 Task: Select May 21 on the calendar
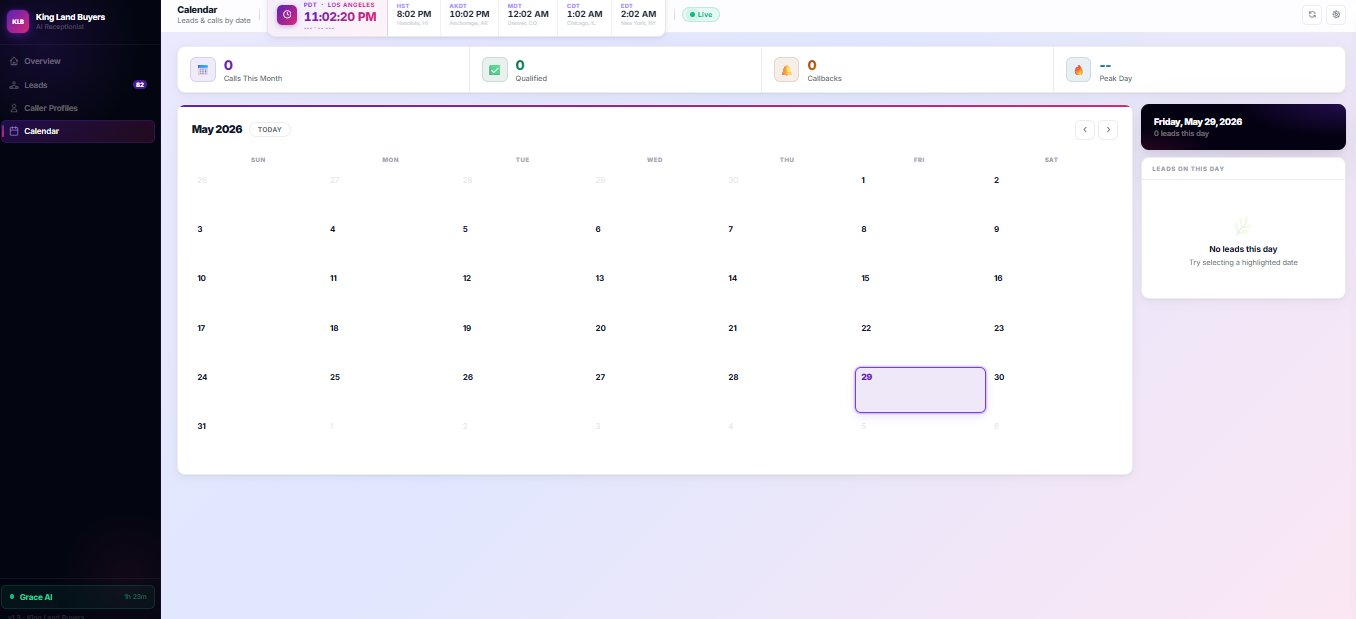(x=787, y=340)
